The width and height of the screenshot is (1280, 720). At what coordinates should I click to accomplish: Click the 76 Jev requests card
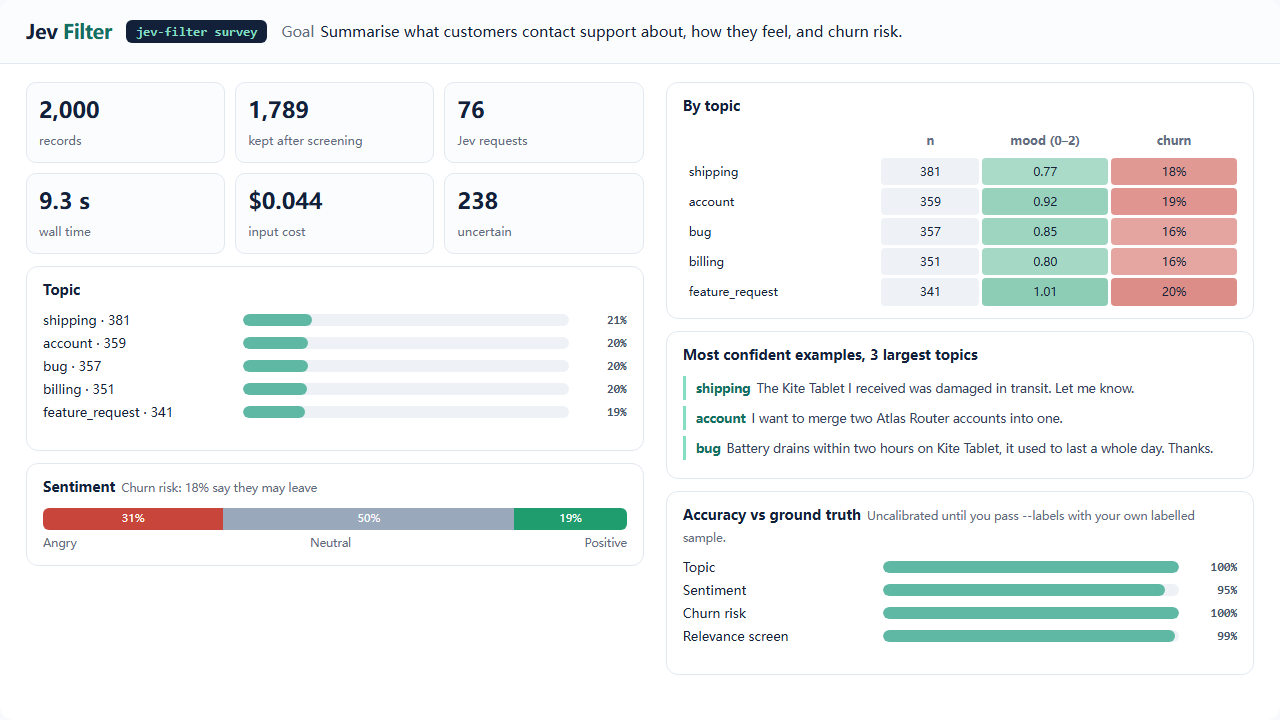tap(543, 122)
